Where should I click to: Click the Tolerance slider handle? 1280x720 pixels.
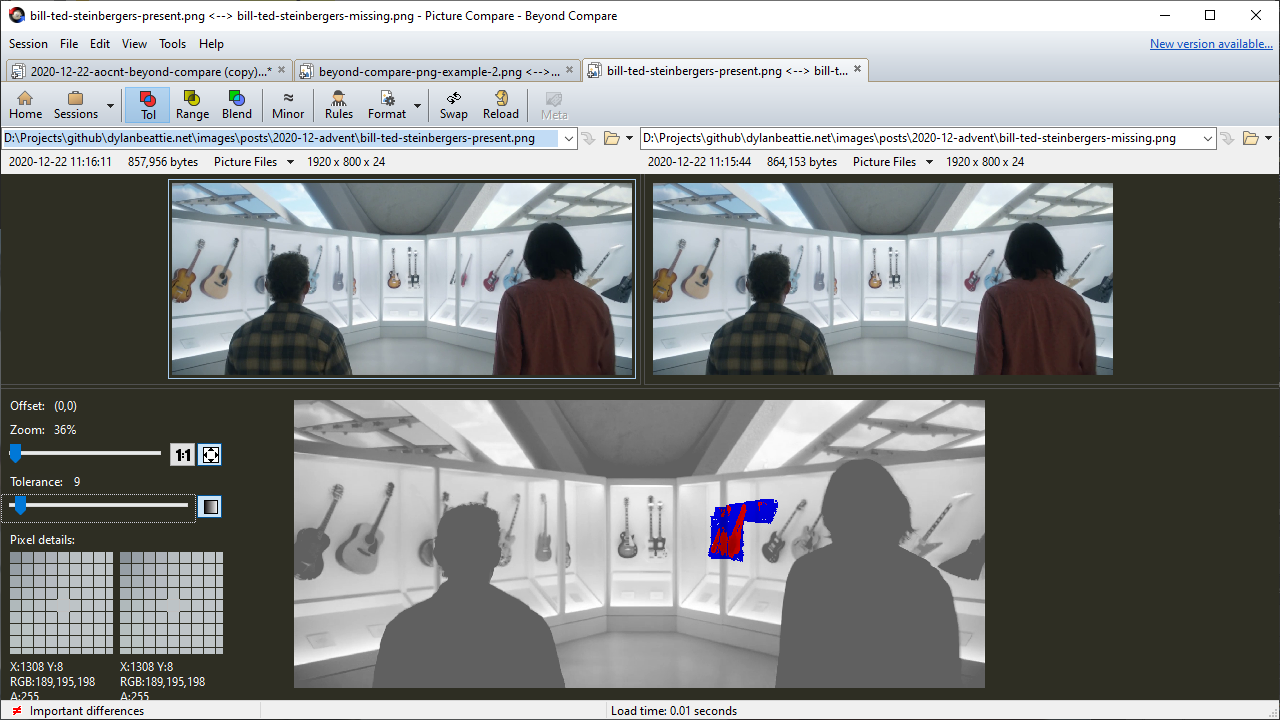click(20, 506)
